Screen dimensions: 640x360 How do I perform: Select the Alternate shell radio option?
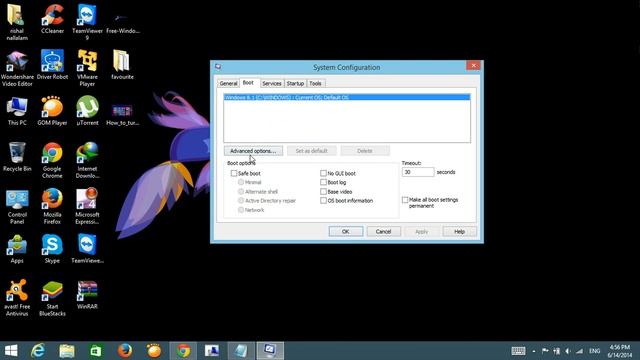click(241, 191)
